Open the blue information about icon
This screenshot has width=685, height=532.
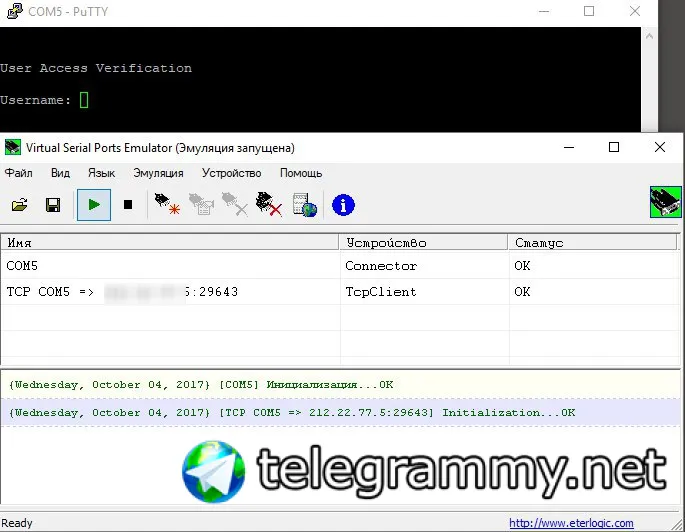pyautogui.click(x=343, y=205)
